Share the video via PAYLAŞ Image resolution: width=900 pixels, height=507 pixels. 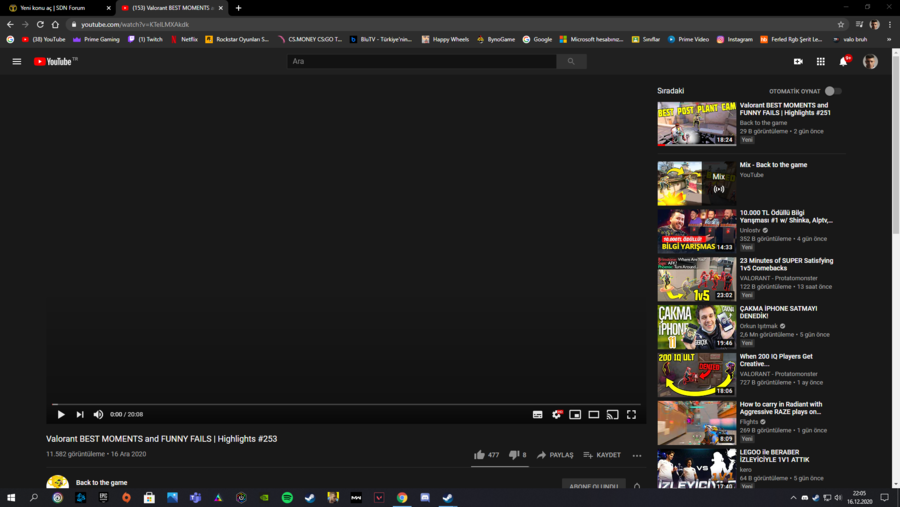555,455
